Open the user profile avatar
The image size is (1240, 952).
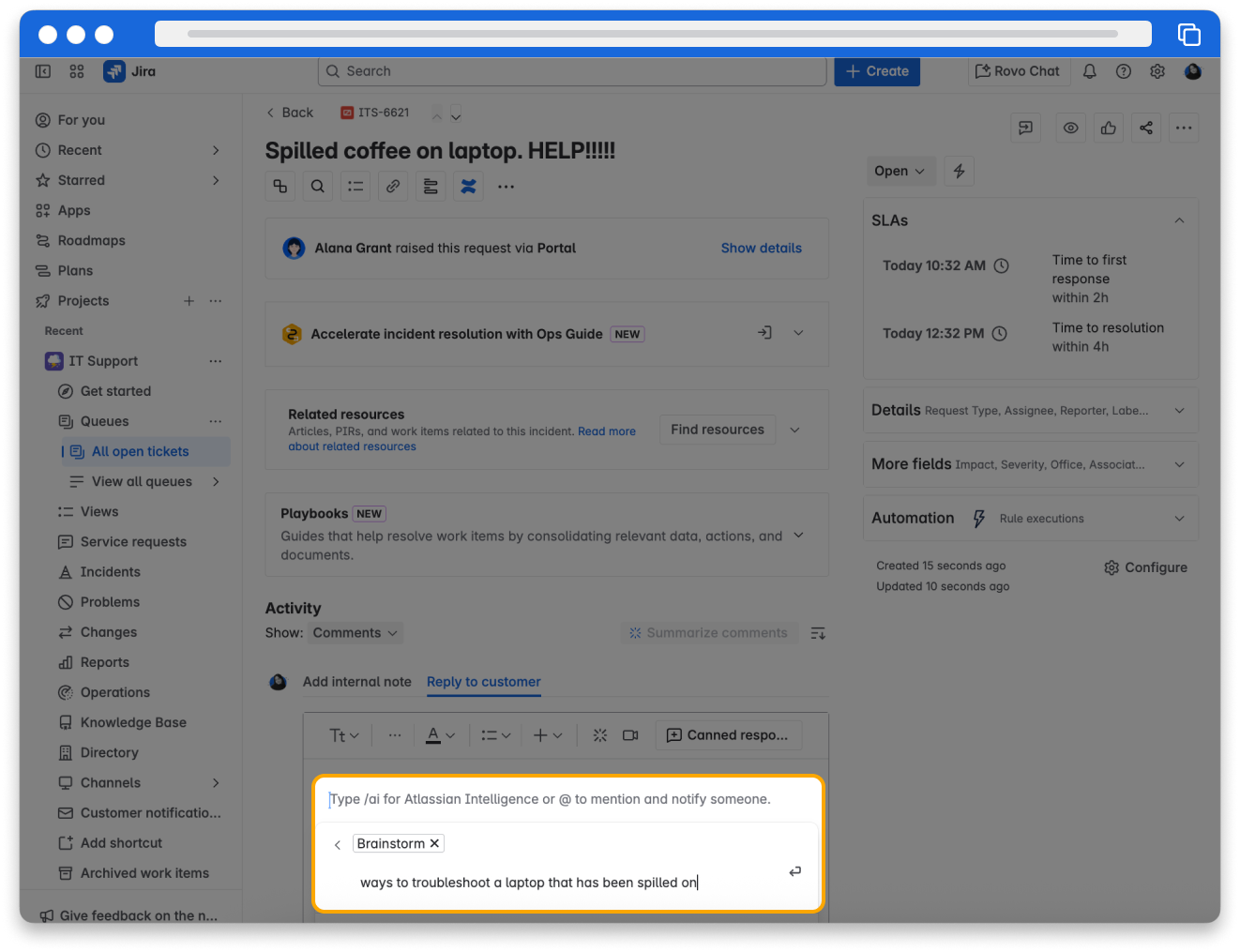[1193, 71]
